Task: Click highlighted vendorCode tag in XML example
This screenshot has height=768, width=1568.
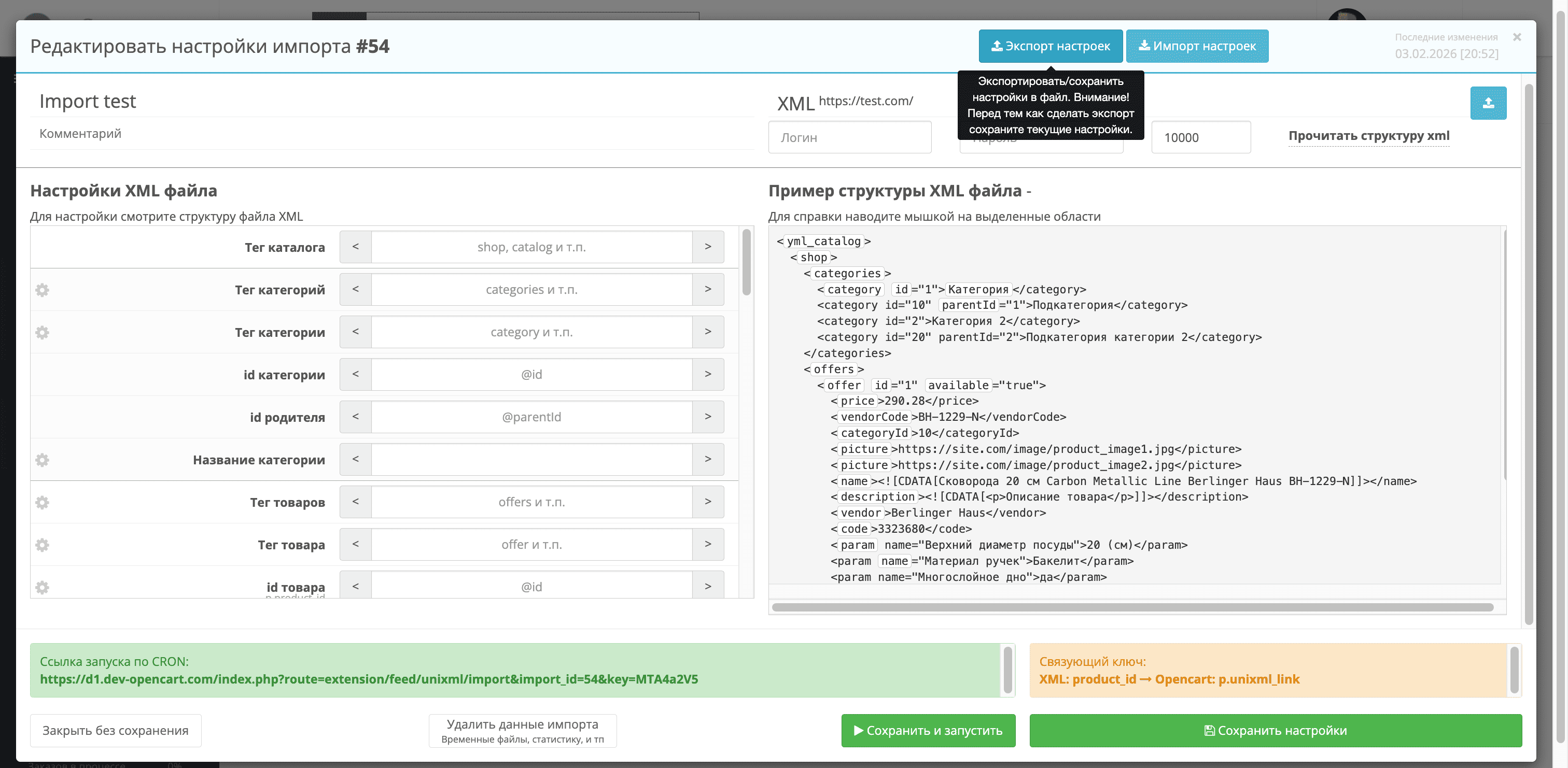Action: coord(874,417)
